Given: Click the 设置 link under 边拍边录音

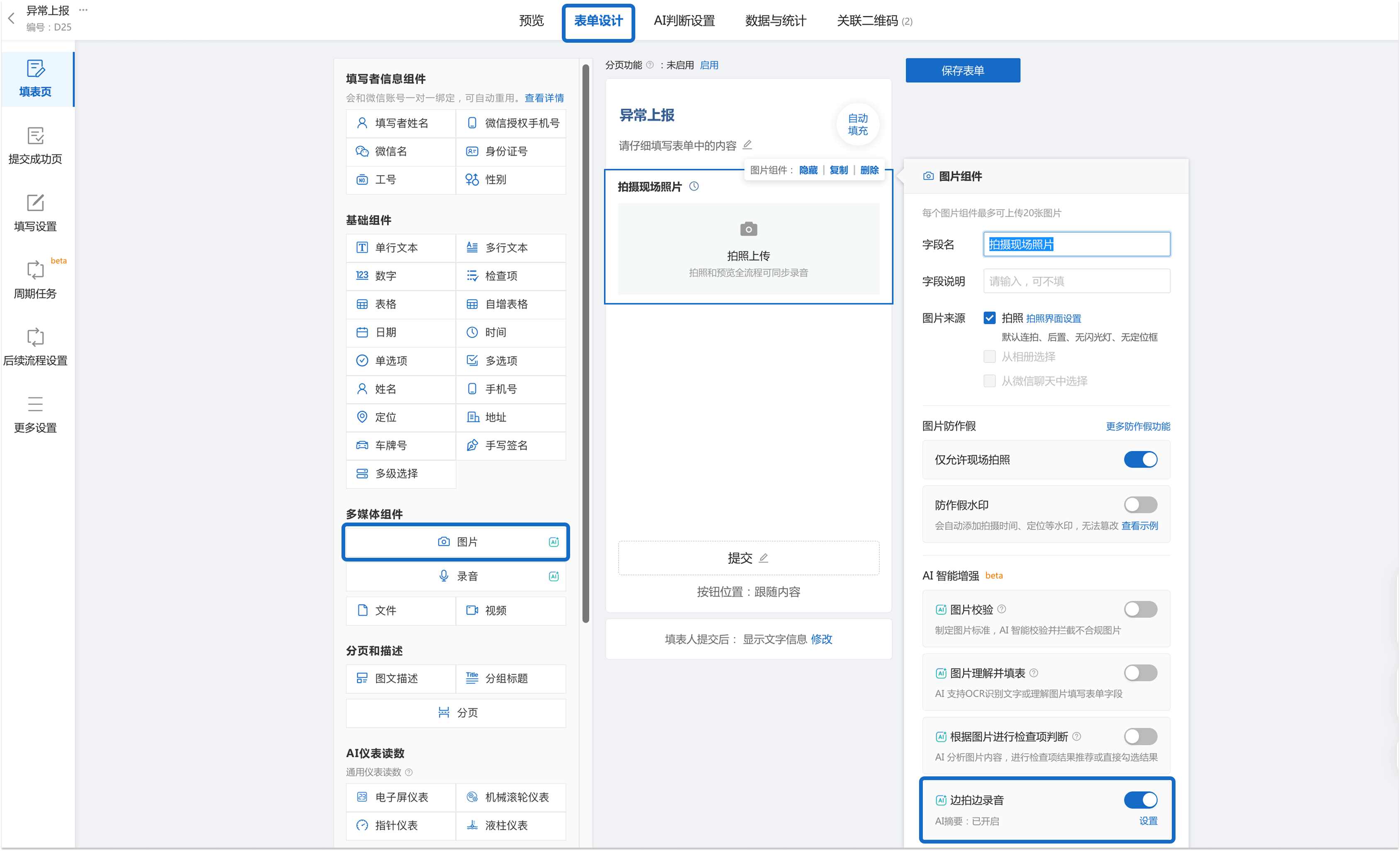Looking at the screenshot, I should (1148, 821).
